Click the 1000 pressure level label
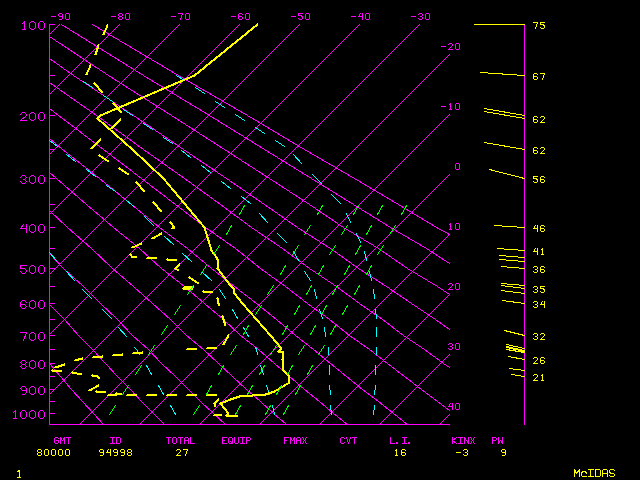 click(33, 414)
